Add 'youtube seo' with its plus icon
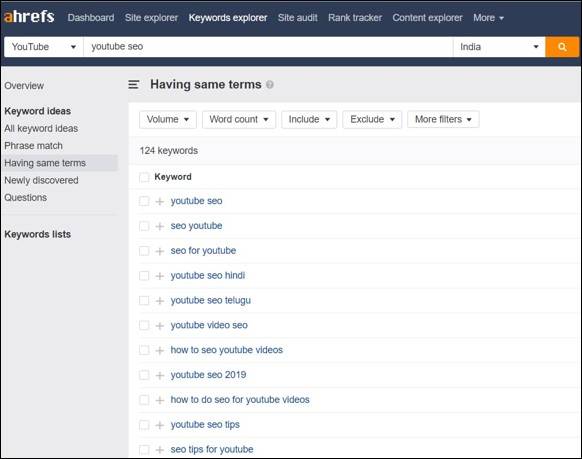Image resolution: width=582 pixels, height=459 pixels. coord(160,201)
